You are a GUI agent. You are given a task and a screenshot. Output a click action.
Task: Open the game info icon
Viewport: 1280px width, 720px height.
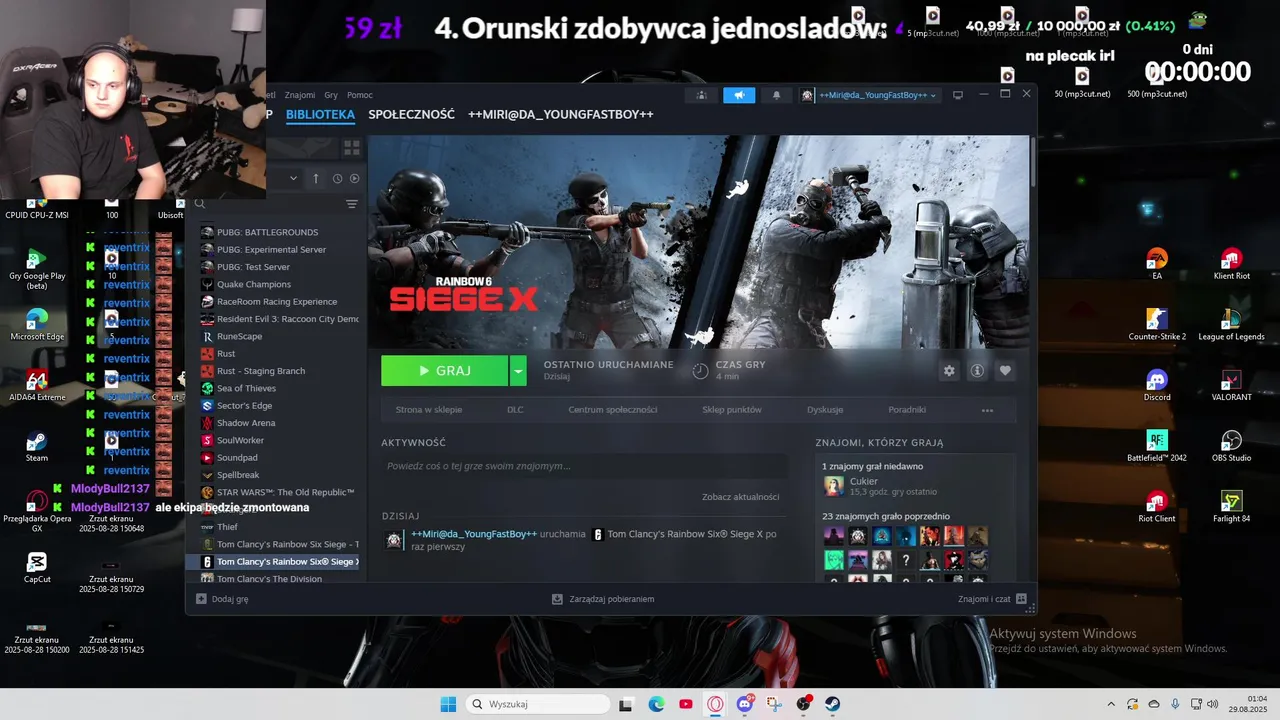(x=977, y=371)
